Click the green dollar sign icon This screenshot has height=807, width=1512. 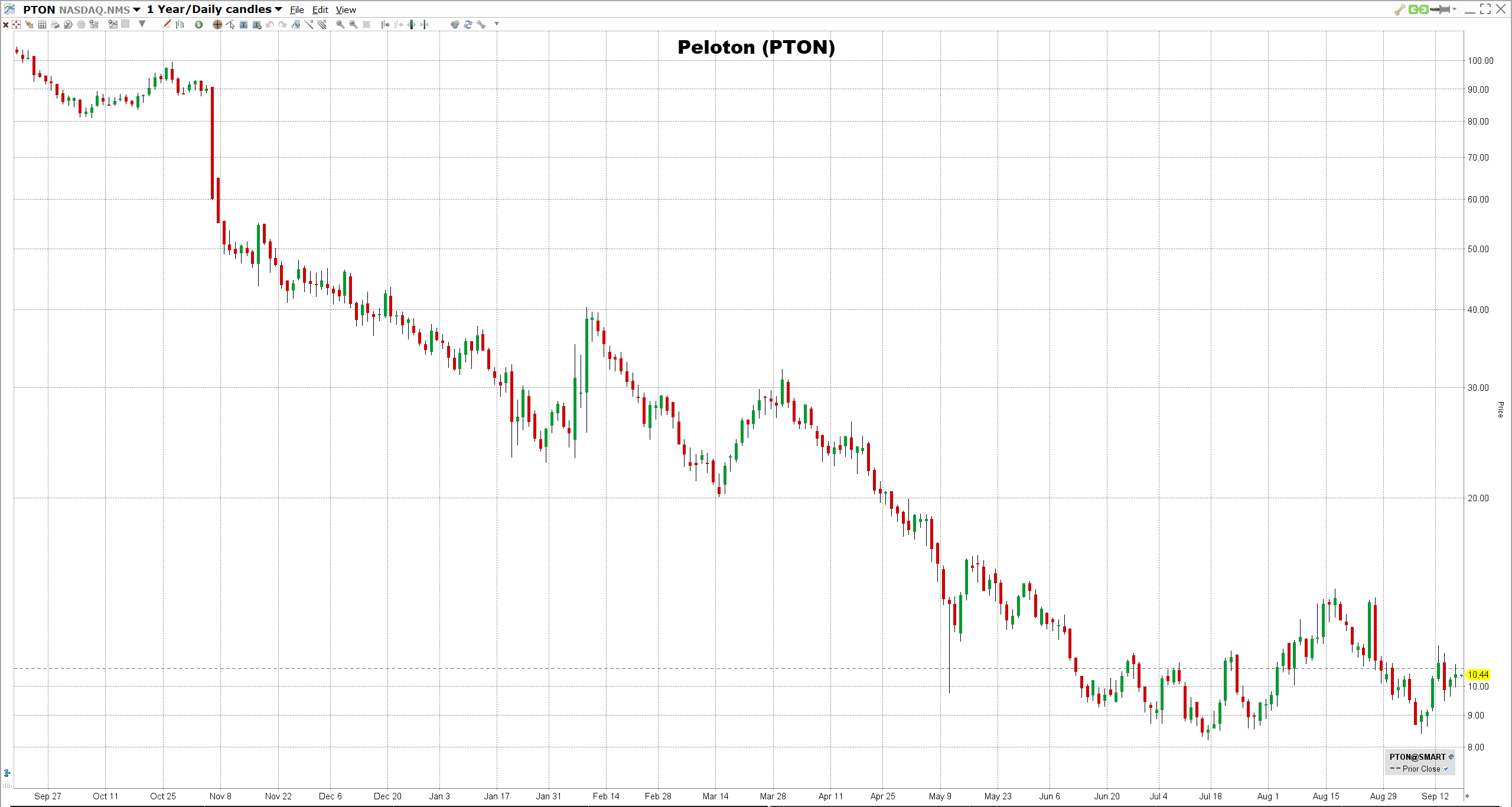[x=198, y=24]
